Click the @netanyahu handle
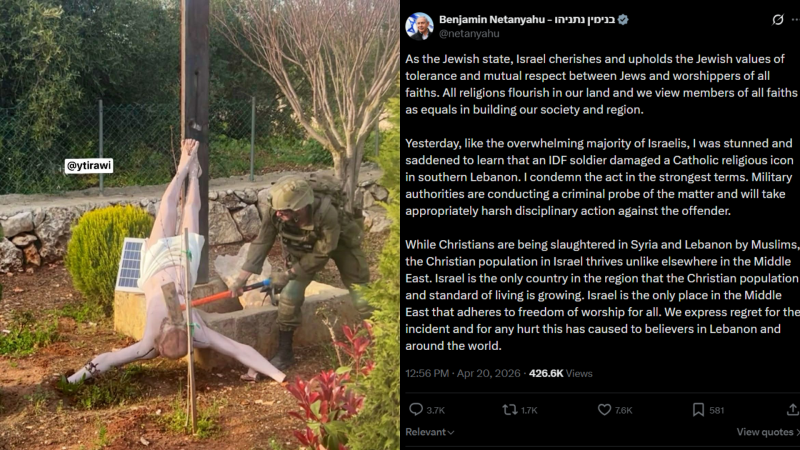Viewport: 800px width, 450px height. click(469, 34)
